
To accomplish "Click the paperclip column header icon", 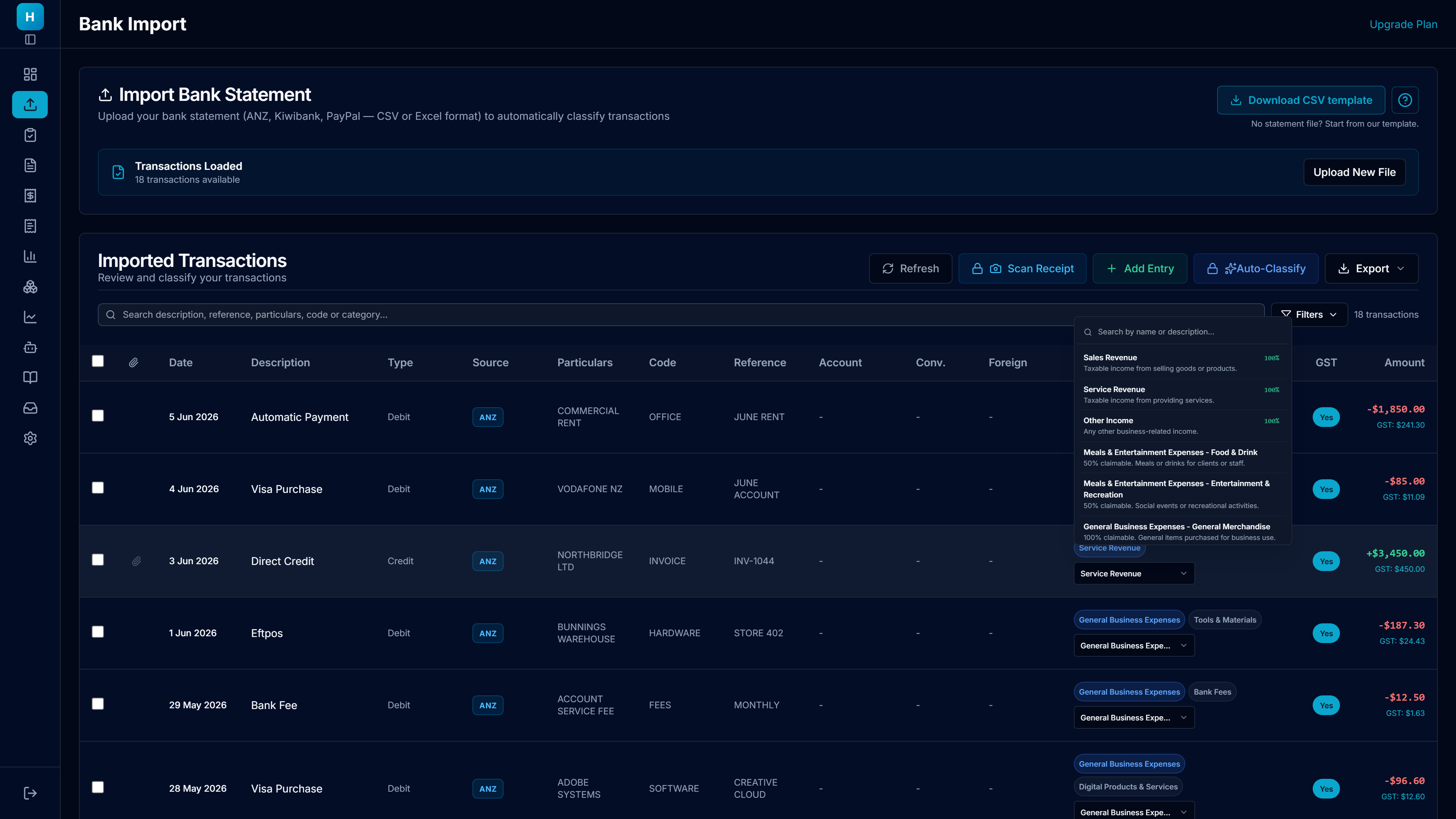I will 133,362.
